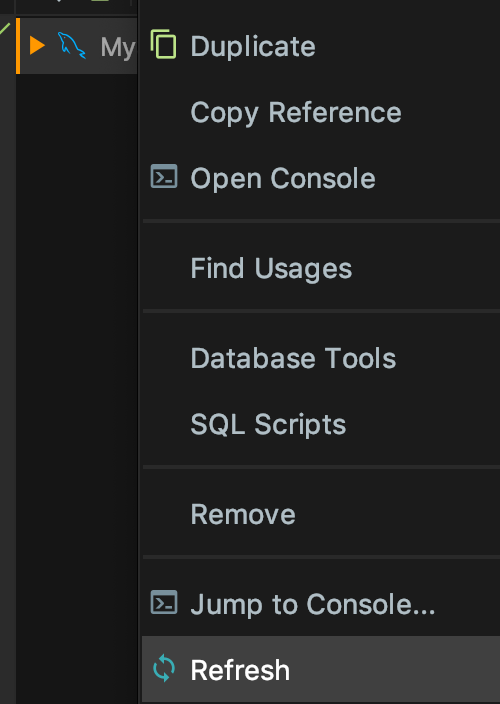Screen dimensions: 500x704
Task: Expand the MySQL data source orange arrow
Action: click(x=37, y=46)
